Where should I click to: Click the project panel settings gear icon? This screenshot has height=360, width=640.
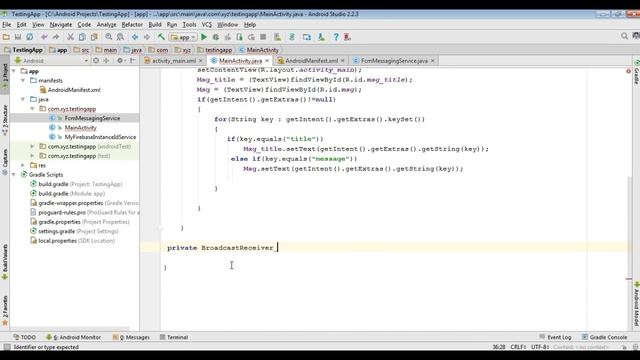point(120,60)
